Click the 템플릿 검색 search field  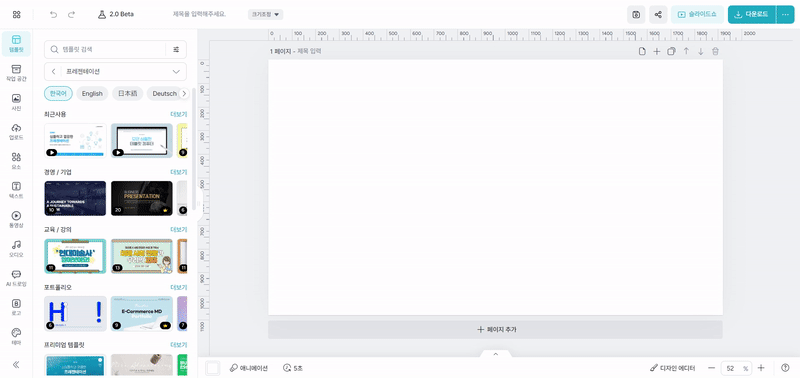point(105,49)
